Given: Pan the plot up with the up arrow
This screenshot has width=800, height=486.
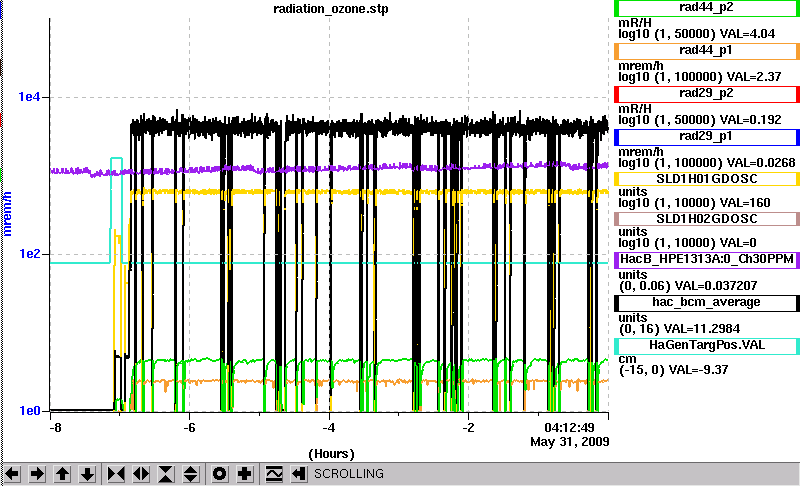Looking at the screenshot, I should pos(62,474).
